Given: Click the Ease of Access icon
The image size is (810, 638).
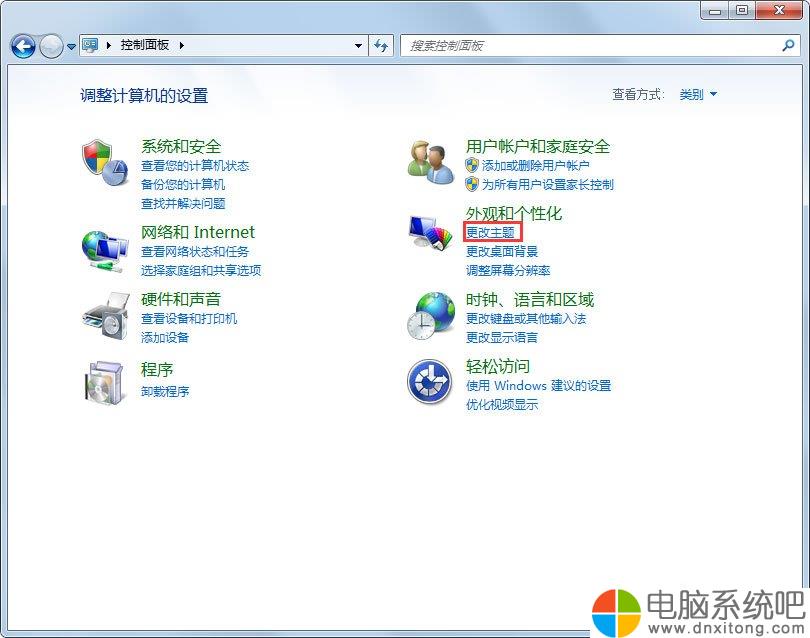Looking at the screenshot, I should pyautogui.click(x=429, y=382).
